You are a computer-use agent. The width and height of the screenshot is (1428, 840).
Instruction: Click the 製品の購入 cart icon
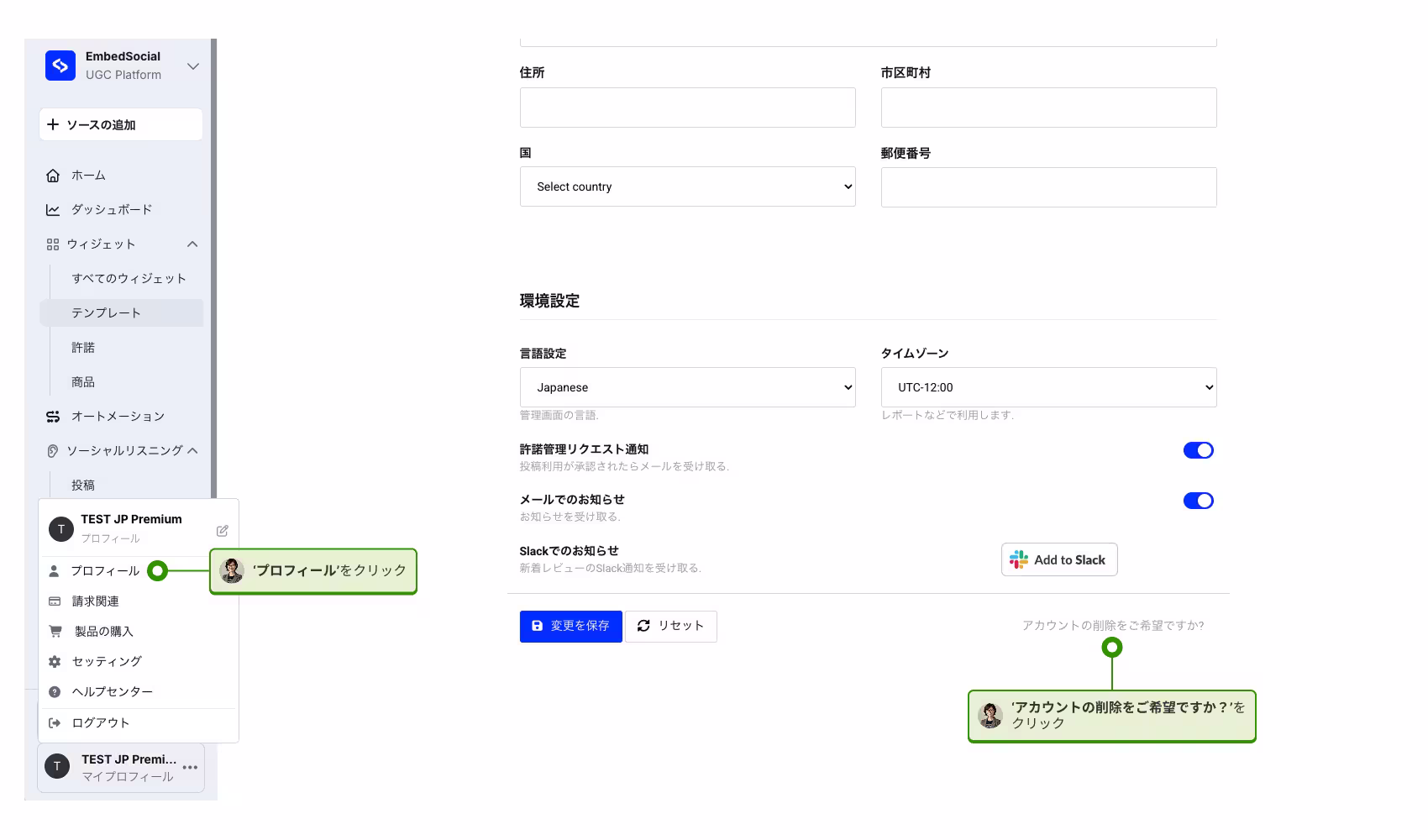coord(55,632)
